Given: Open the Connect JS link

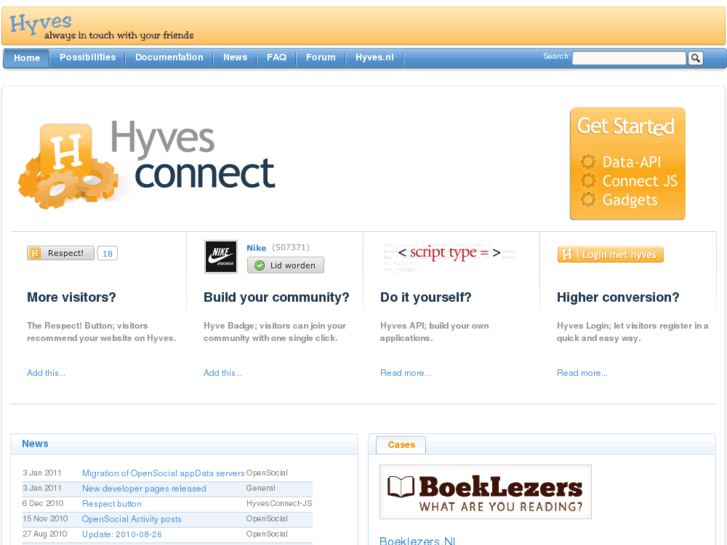Looking at the screenshot, I should [x=640, y=181].
